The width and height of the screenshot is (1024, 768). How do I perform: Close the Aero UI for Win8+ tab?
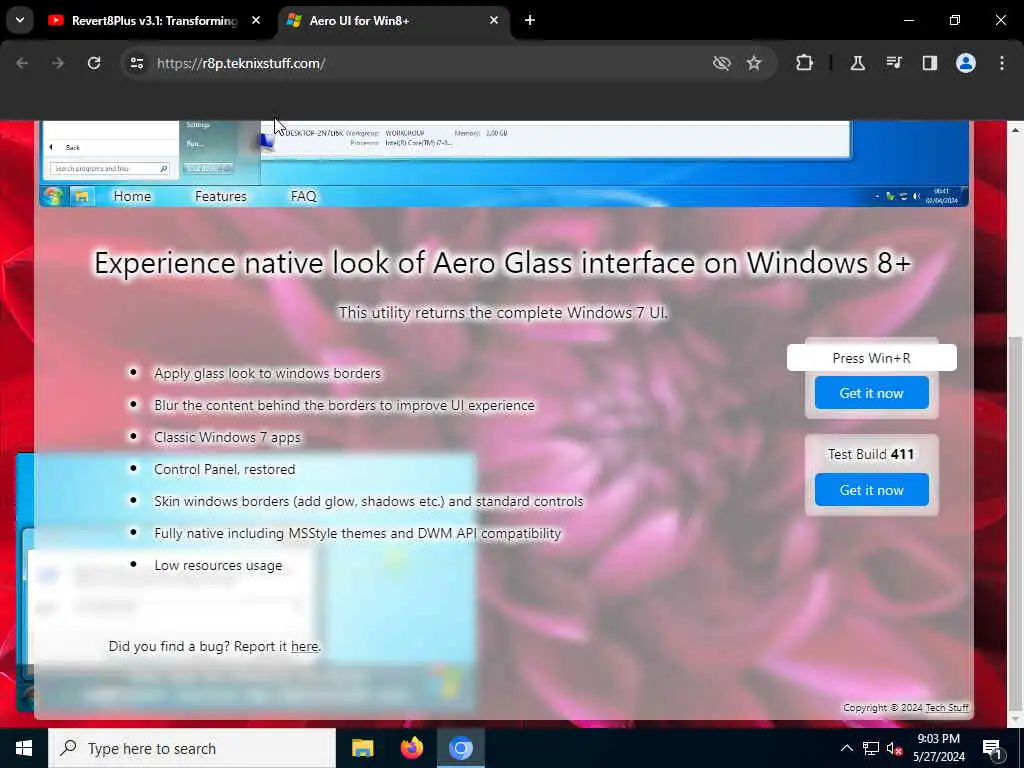click(494, 21)
